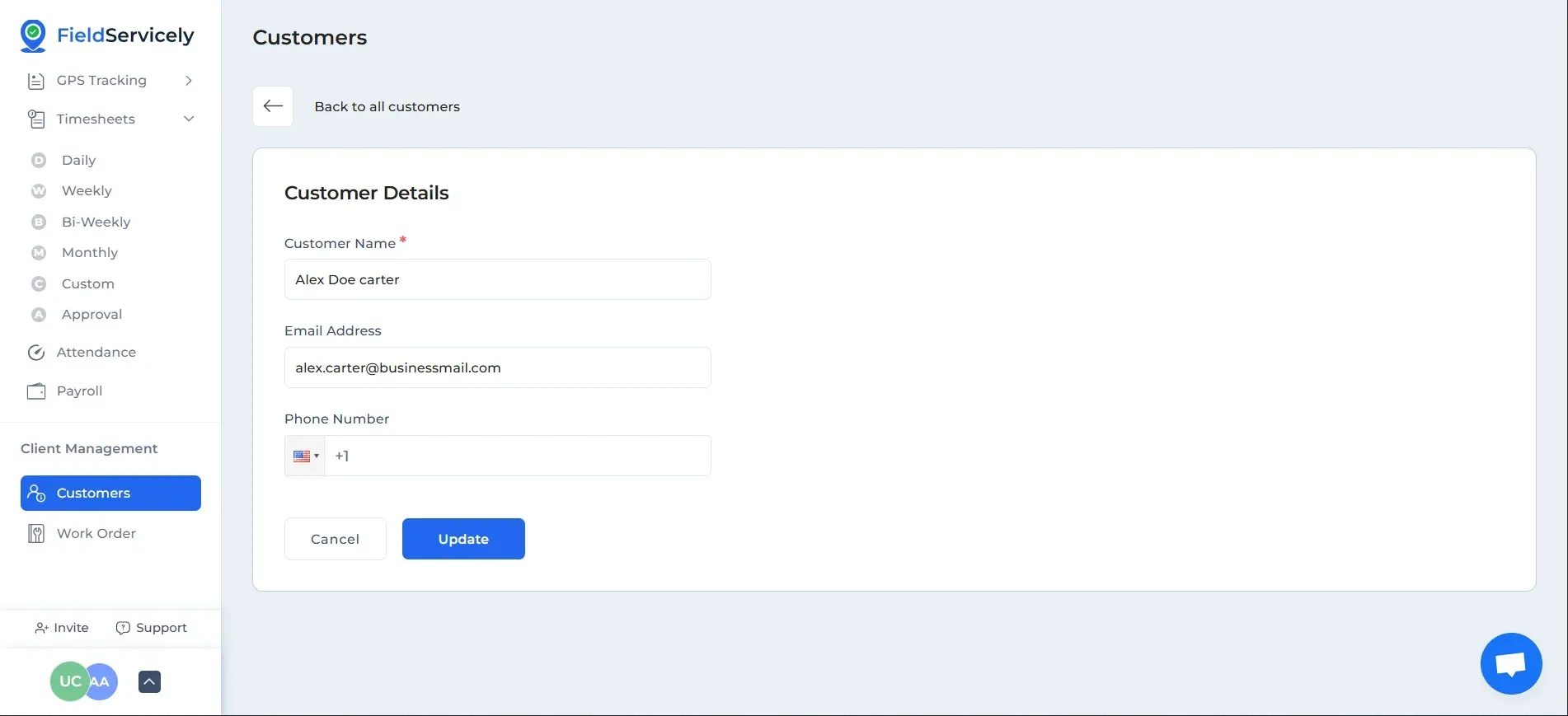The image size is (1568, 716).
Task: Open the phone country flag dropdown
Action: pos(305,456)
